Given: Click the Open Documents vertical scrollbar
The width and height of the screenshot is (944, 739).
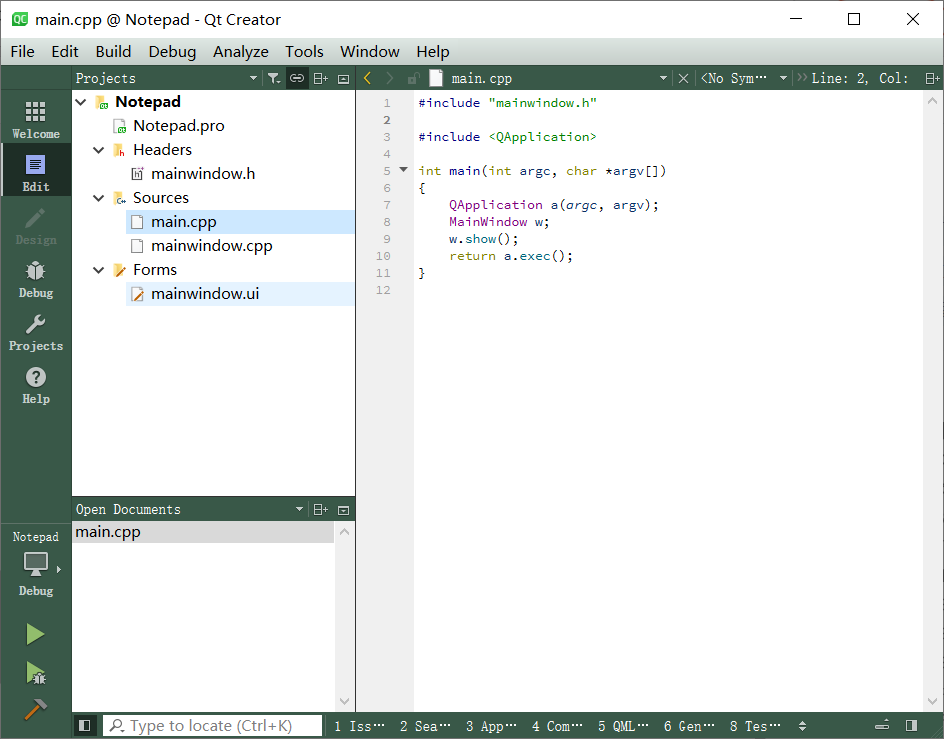Looking at the screenshot, I should click(344, 617).
